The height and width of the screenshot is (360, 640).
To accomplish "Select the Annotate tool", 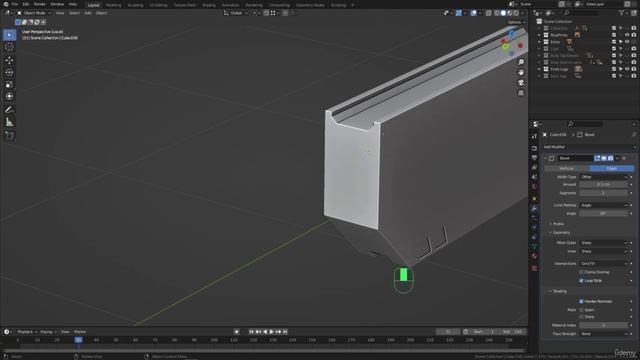I will (9, 109).
